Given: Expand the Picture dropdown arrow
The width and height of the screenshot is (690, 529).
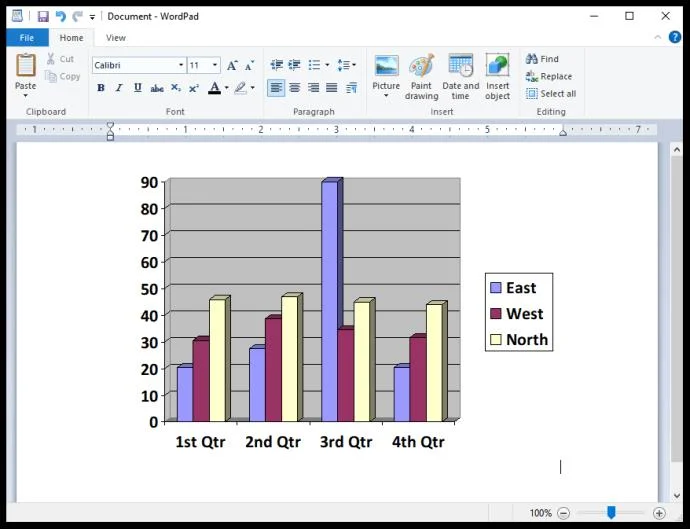Looking at the screenshot, I should 386,96.
